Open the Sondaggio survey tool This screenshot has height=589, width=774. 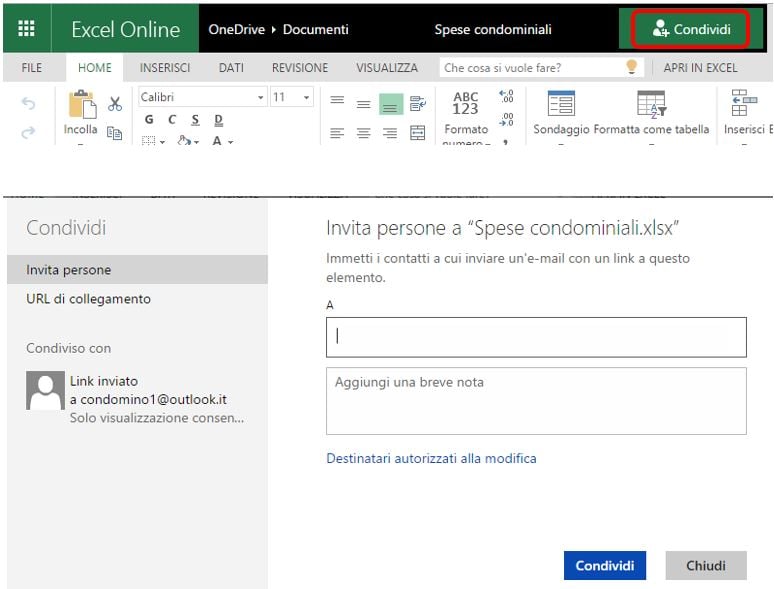(x=561, y=103)
